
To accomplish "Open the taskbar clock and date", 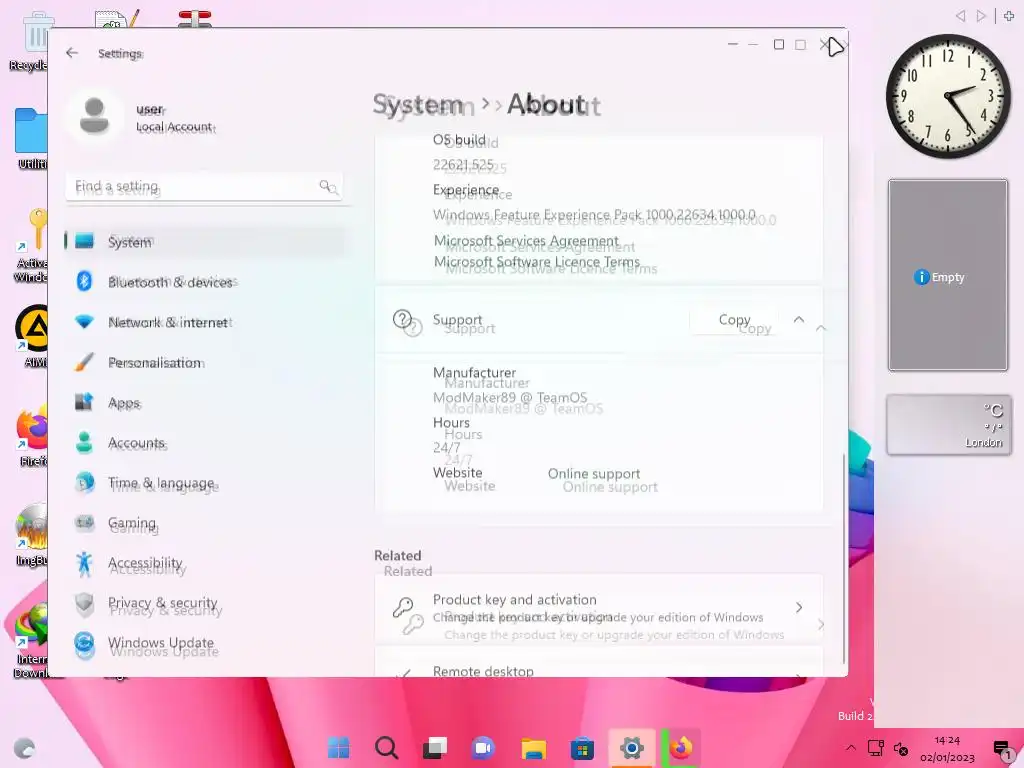I will (947, 749).
